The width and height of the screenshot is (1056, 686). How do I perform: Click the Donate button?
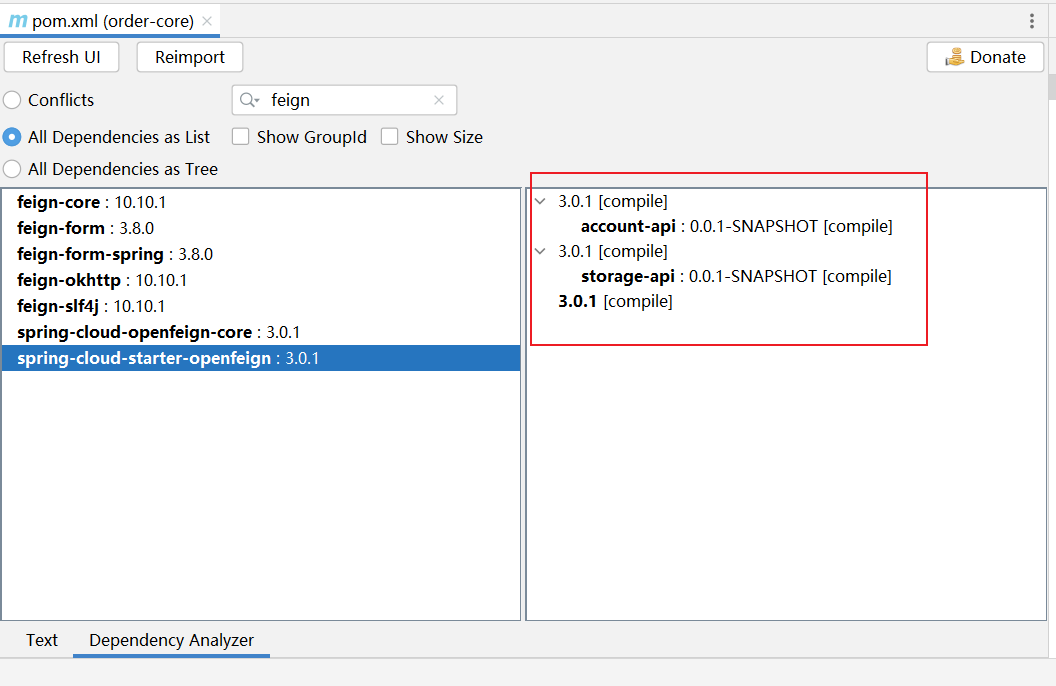985,57
